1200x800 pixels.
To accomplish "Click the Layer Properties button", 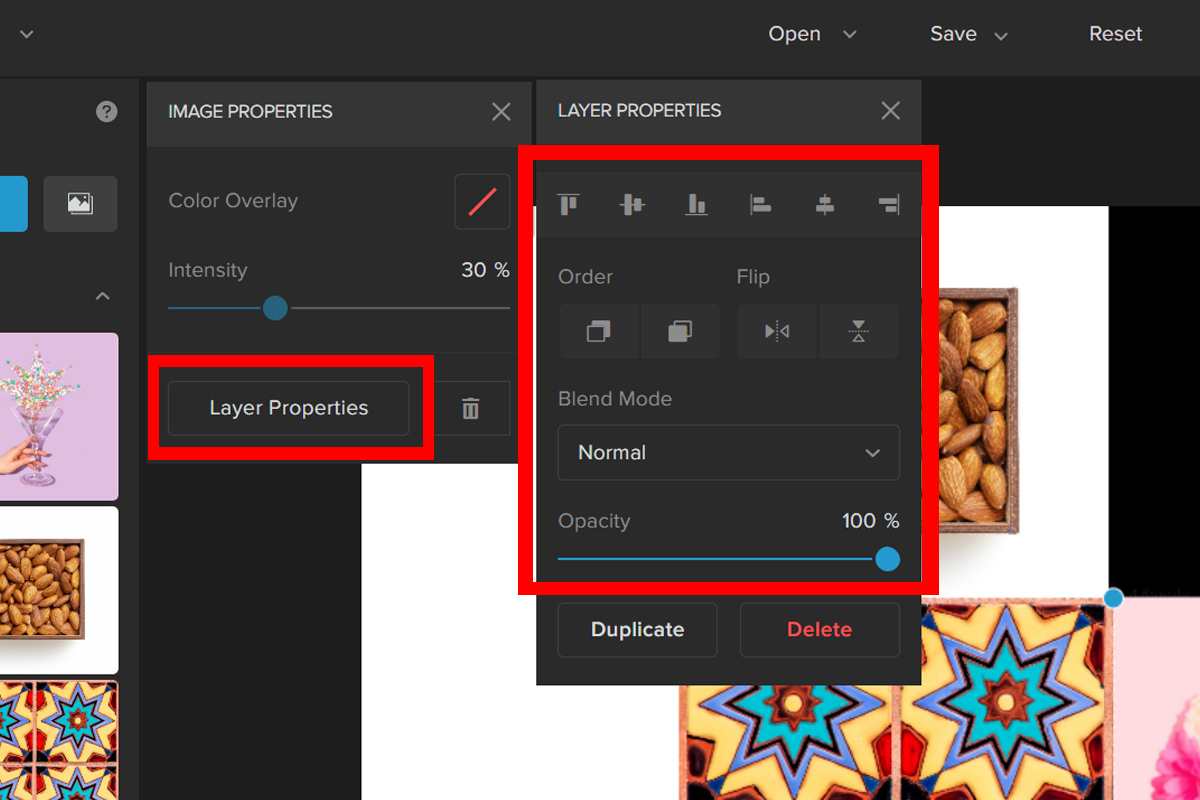I will pyautogui.click(x=289, y=408).
